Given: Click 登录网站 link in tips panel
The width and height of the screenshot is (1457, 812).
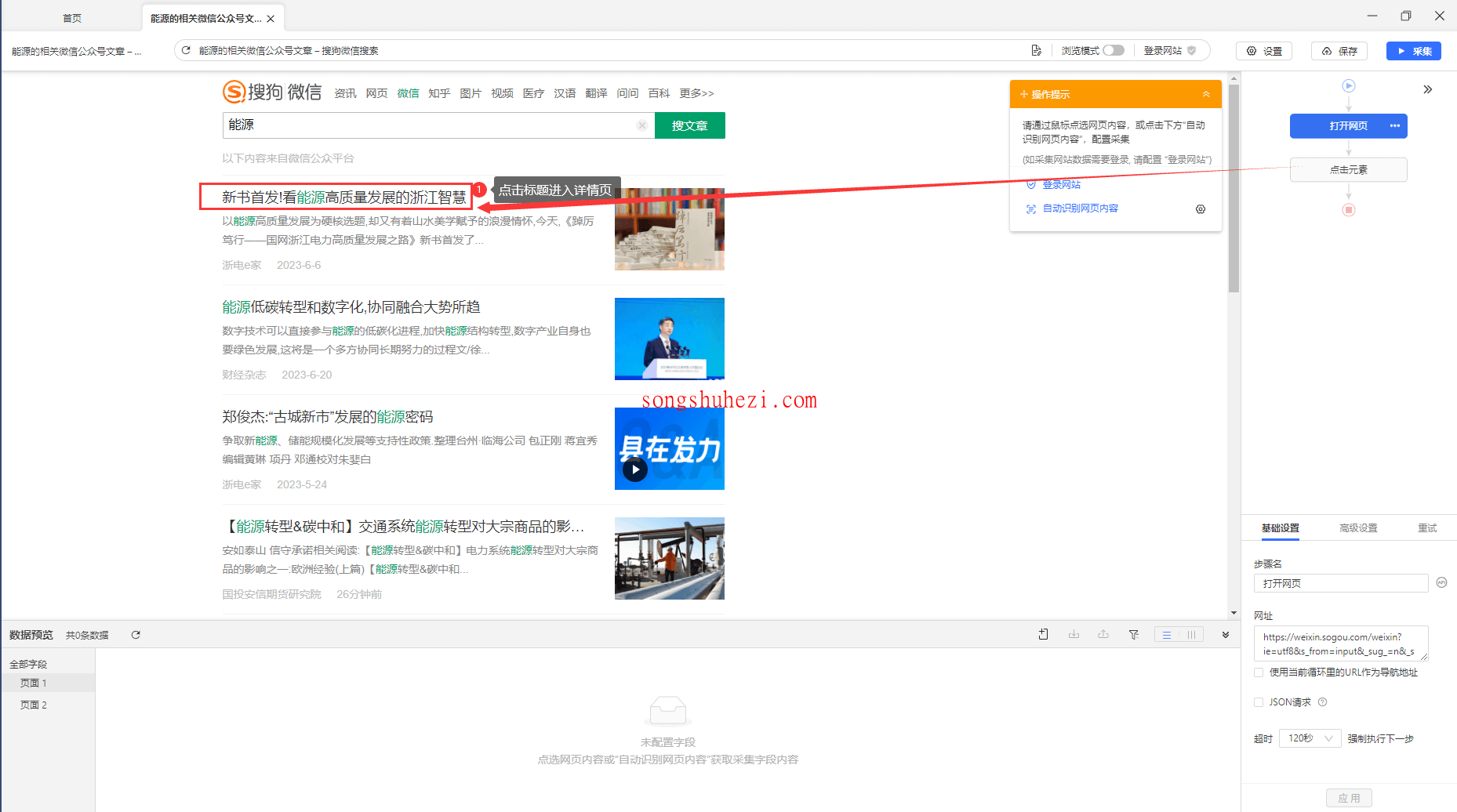Looking at the screenshot, I should pyautogui.click(x=1061, y=185).
